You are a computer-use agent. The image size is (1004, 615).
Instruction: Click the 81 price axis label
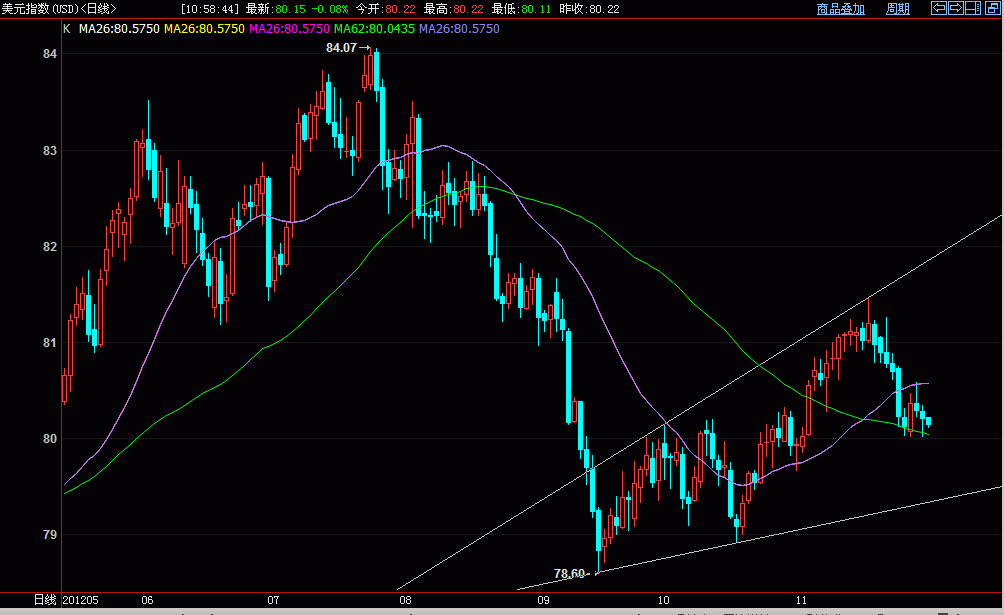pos(50,343)
